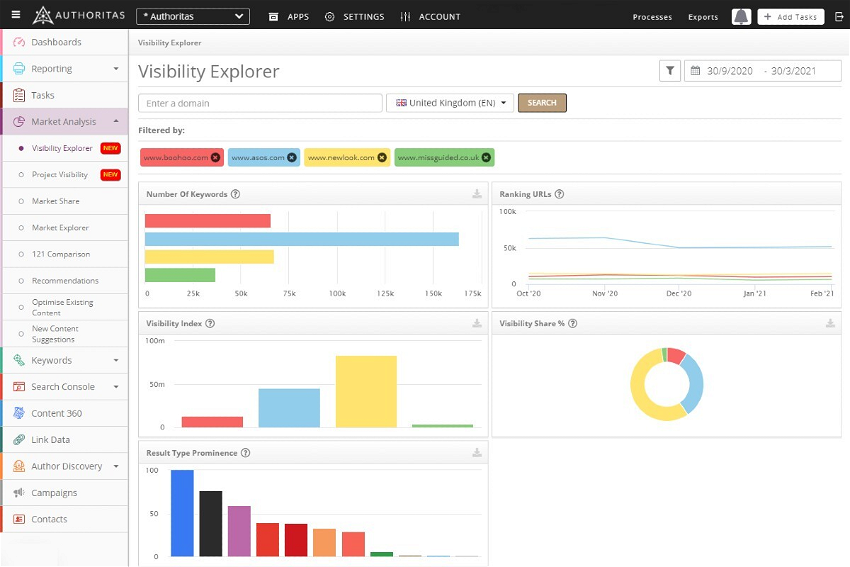Remove the www.missguided.co.uk filter tag
Image resolution: width=850 pixels, height=567 pixels.
(486, 158)
